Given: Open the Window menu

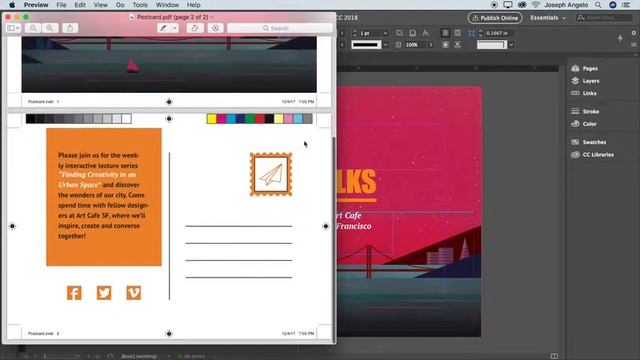Looking at the screenshot, I should tap(167, 5).
